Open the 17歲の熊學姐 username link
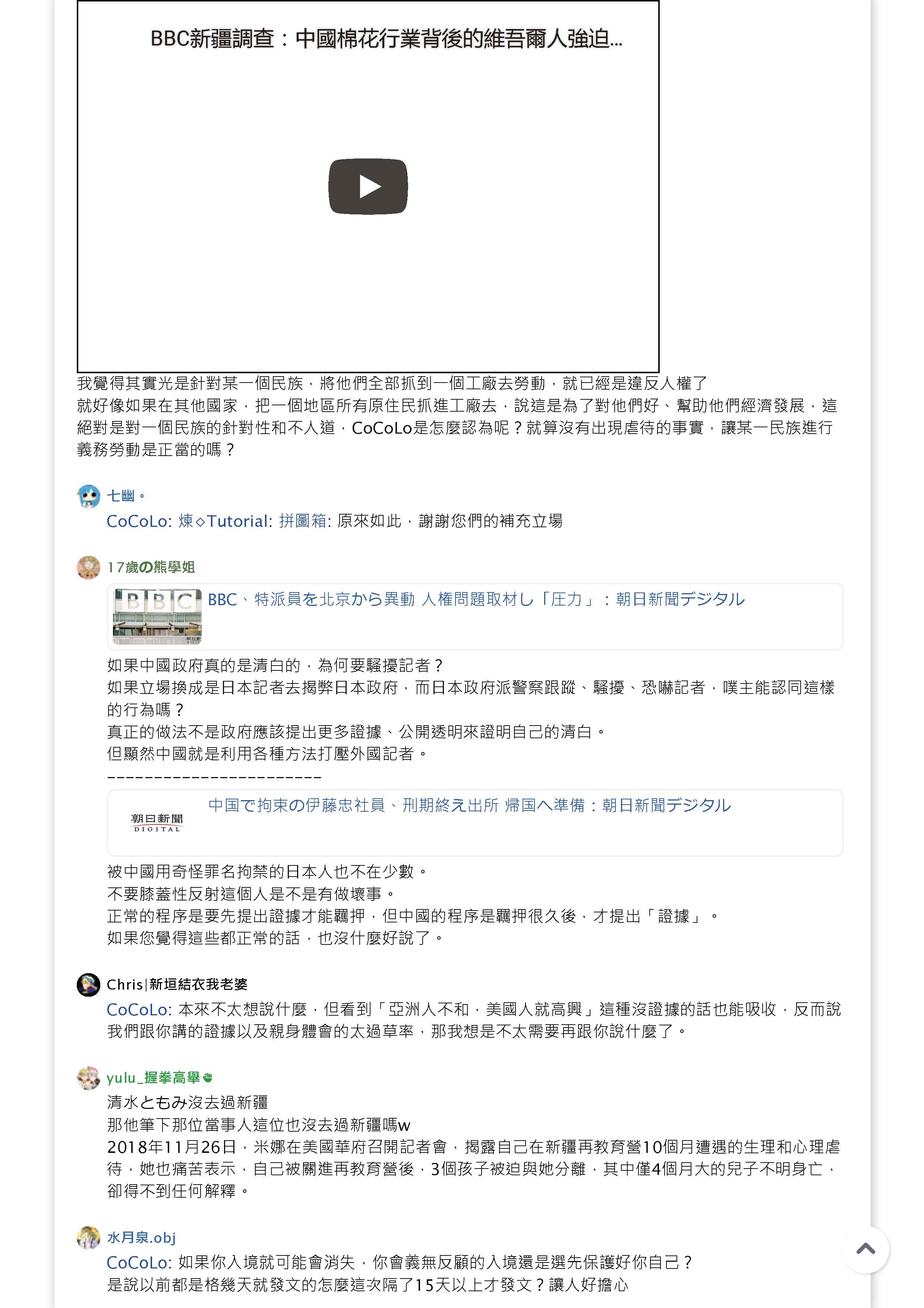This screenshot has width=924, height=1308. pyautogui.click(x=151, y=567)
